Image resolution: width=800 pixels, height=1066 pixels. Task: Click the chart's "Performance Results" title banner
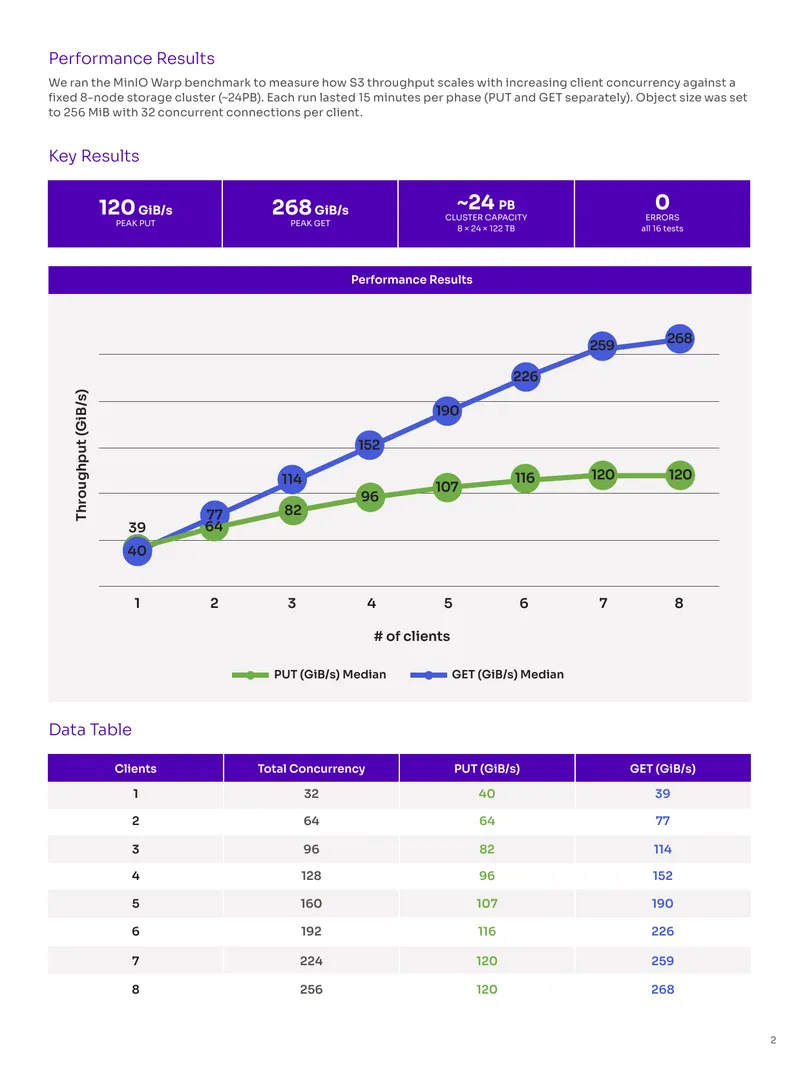[400, 279]
